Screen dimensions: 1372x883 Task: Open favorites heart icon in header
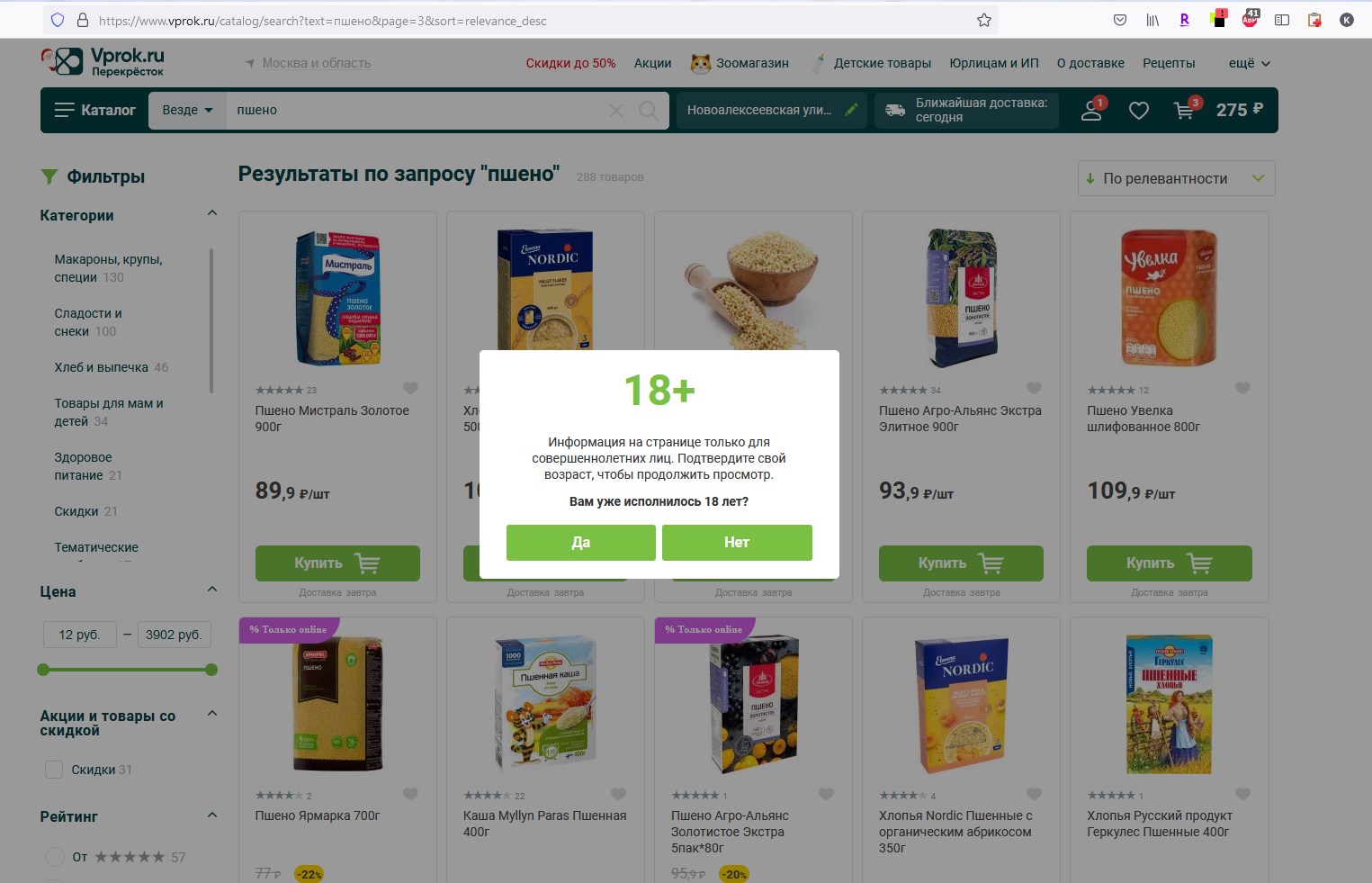pos(1139,111)
